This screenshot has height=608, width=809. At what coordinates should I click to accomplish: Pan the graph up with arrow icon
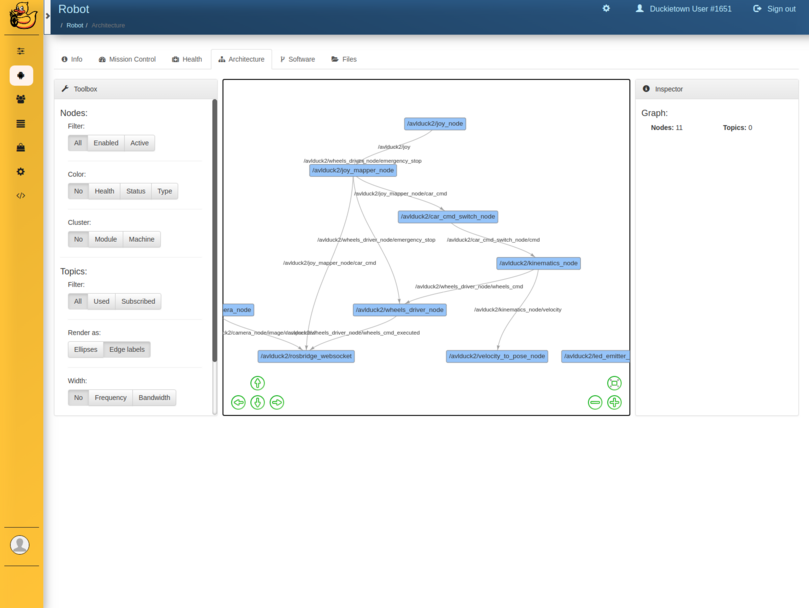coord(257,383)
